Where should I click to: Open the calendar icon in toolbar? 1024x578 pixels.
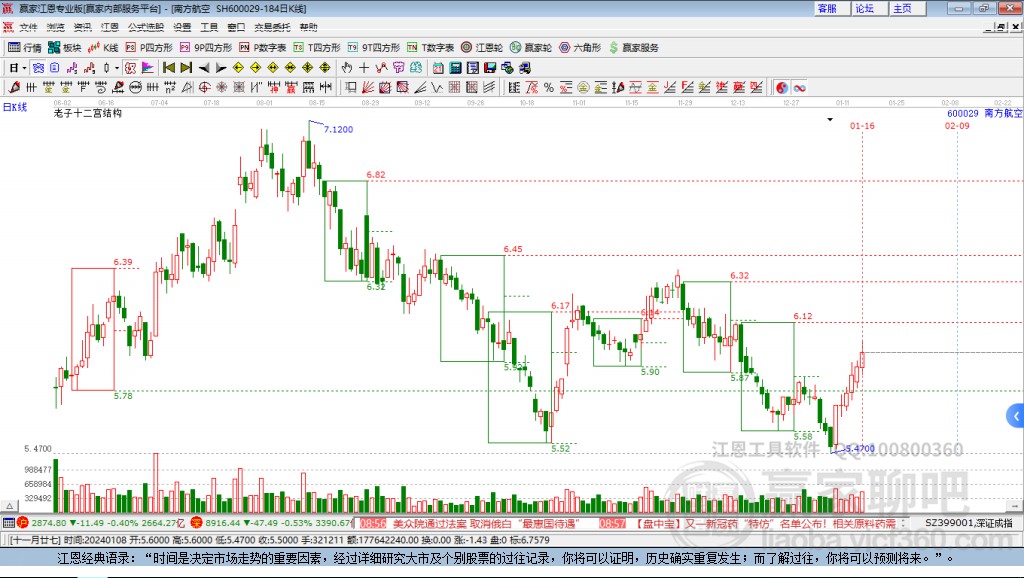pyautogui.click(x=438, y=68)
